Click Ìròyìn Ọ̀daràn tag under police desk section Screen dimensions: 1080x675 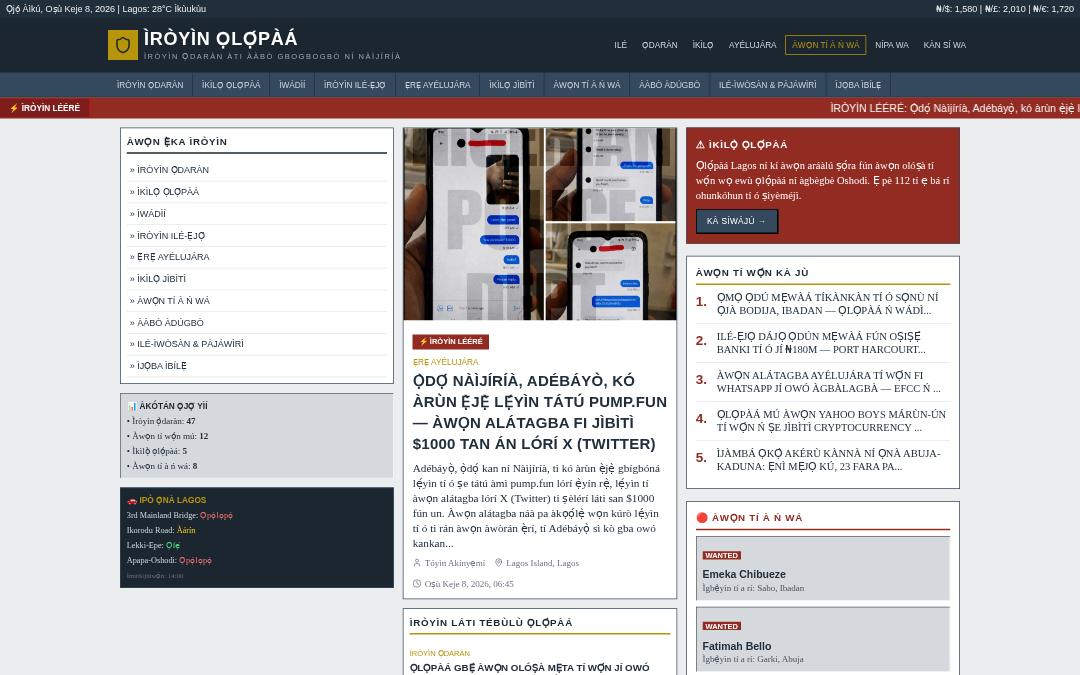(439, 653)
